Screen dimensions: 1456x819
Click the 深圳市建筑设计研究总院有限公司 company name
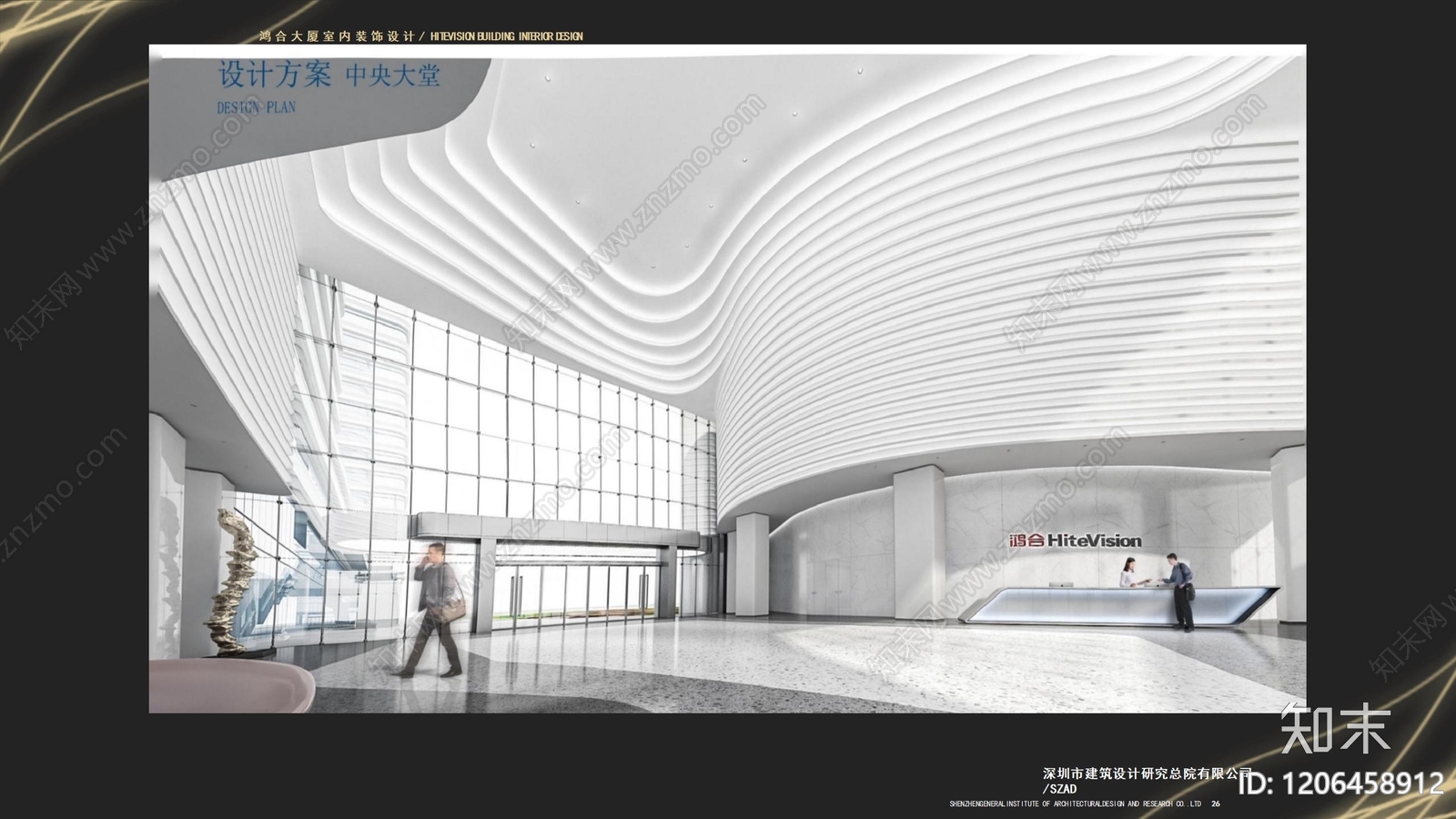(1147, 773)
